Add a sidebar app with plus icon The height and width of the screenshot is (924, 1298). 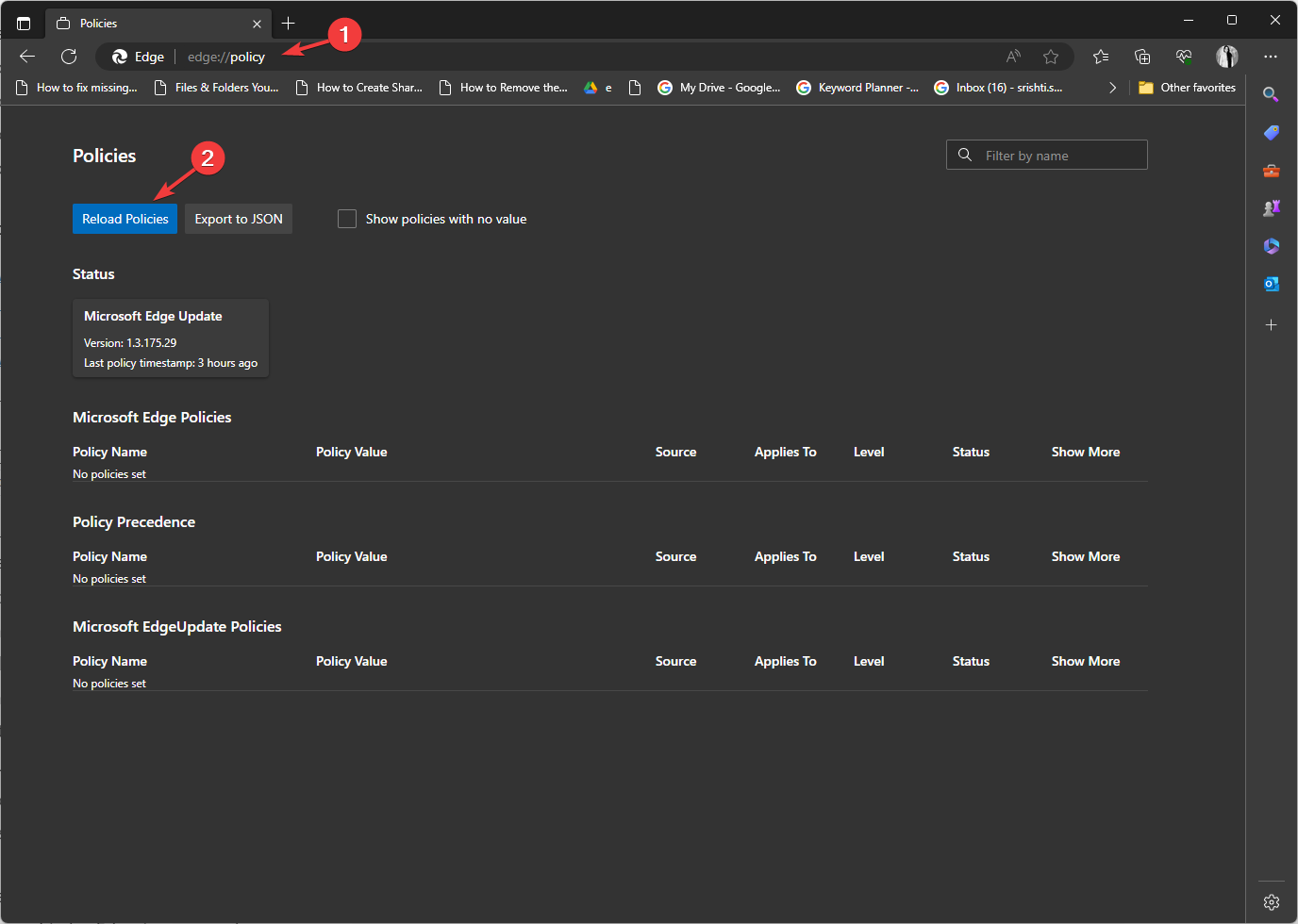[x=1272, y=324]
